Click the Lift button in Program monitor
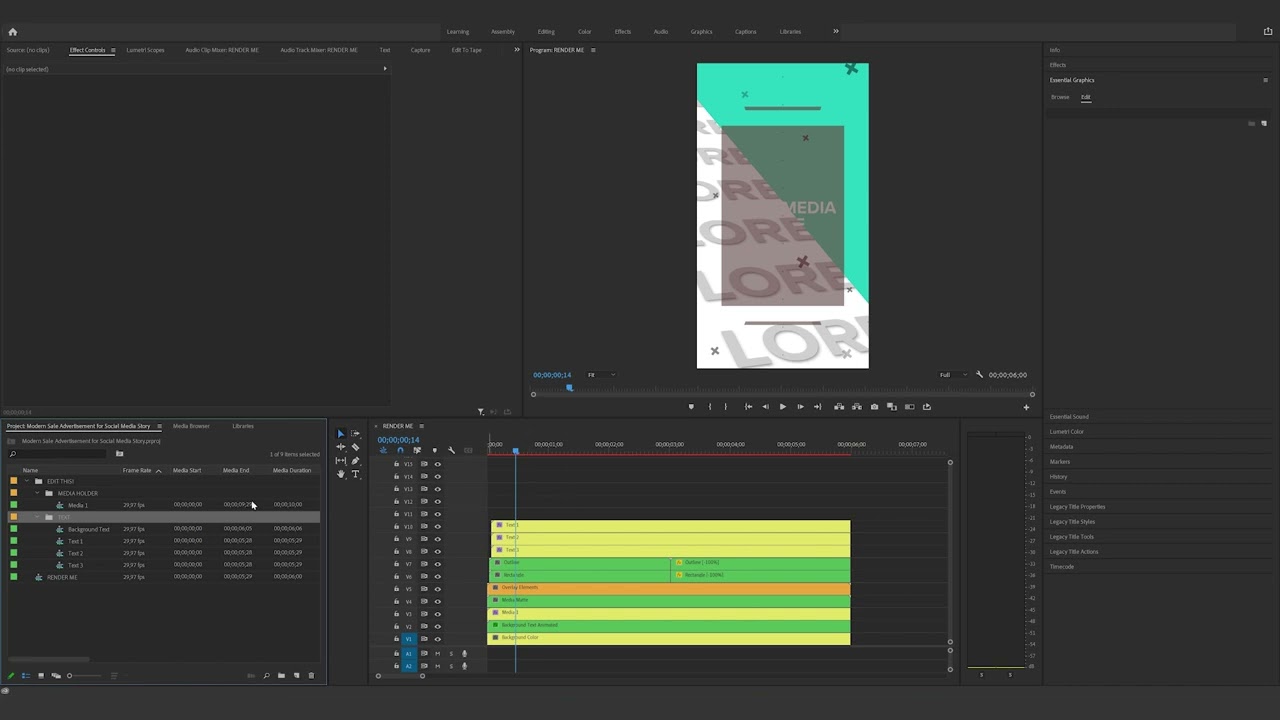Viewport: 1280px width, 720px height. coord(839,407)
